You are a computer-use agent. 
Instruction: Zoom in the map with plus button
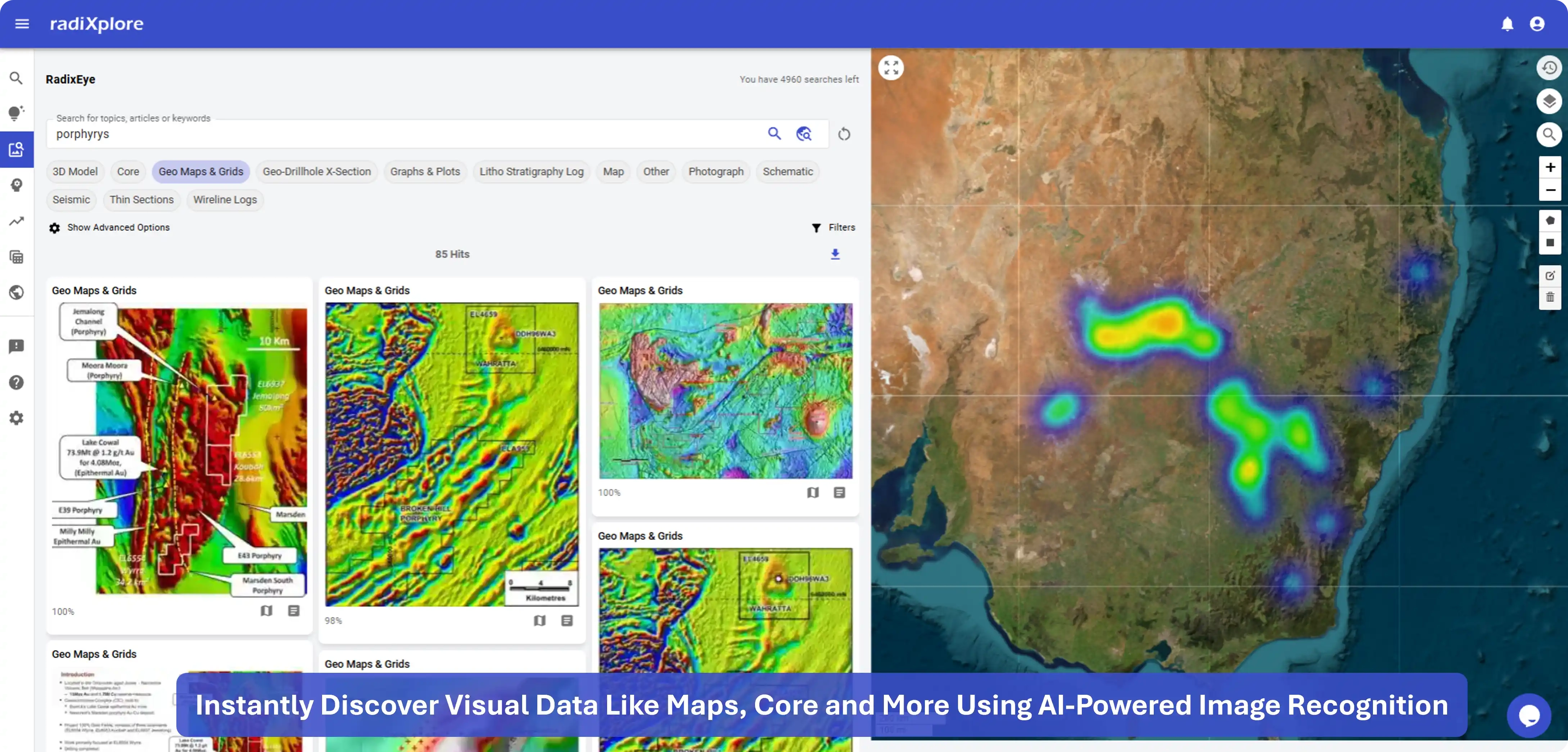point(1550,167)
